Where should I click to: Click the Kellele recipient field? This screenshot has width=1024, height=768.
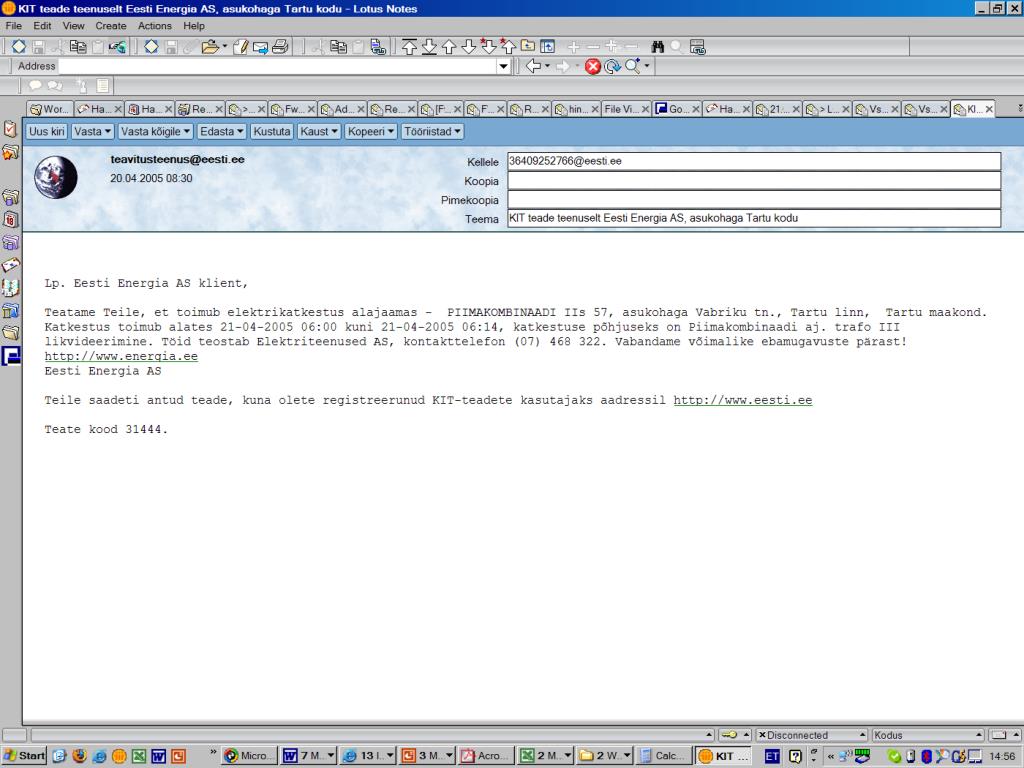click(754, 161)
